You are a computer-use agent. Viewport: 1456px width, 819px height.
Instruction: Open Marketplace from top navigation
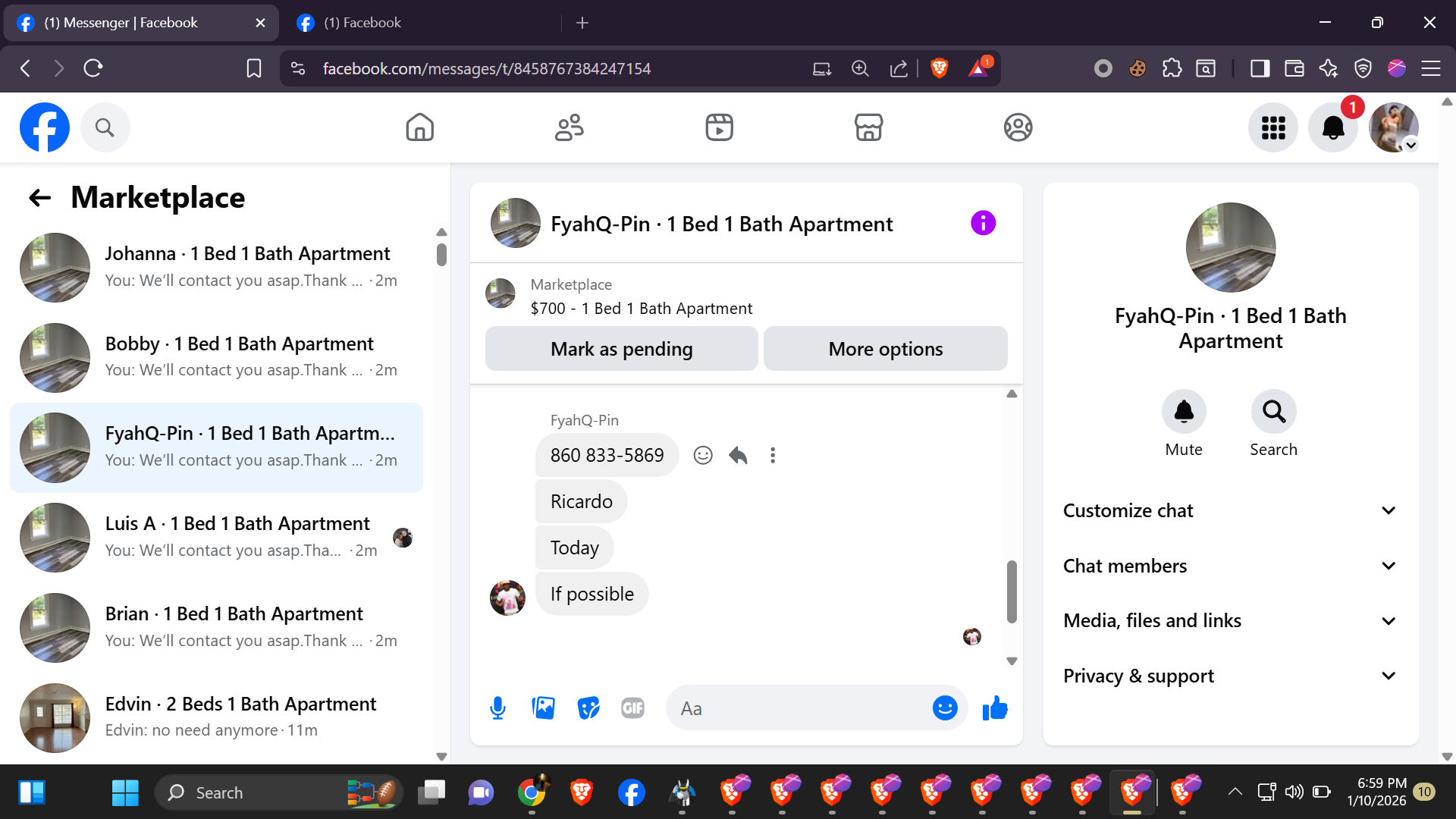click(x=868, y=127)
